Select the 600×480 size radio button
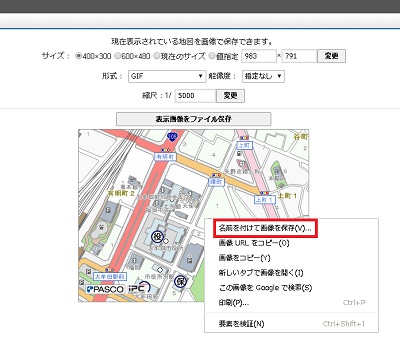Screen dimensions: 400x363 [x=117, y=56]
